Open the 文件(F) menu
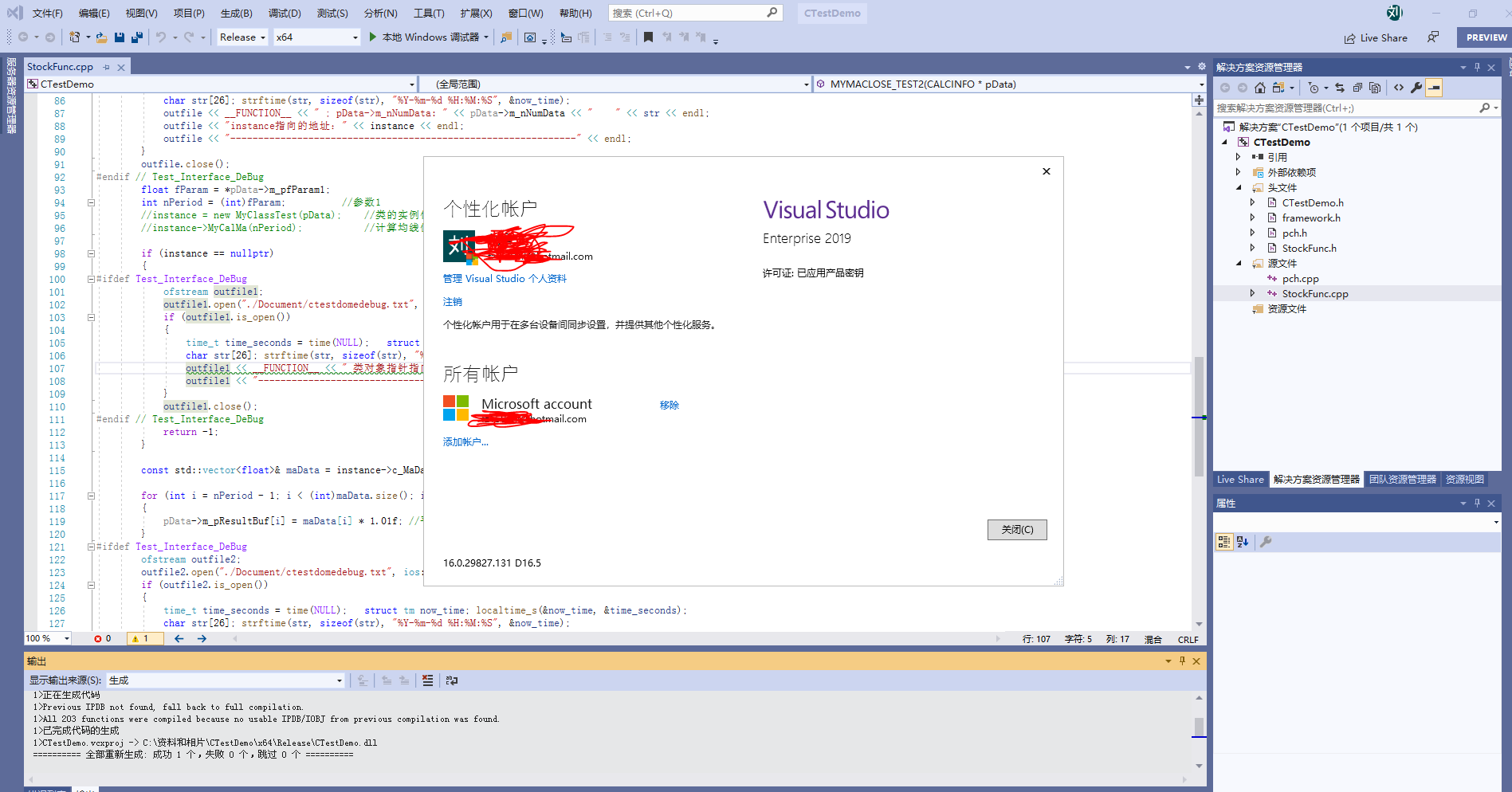 48,14
